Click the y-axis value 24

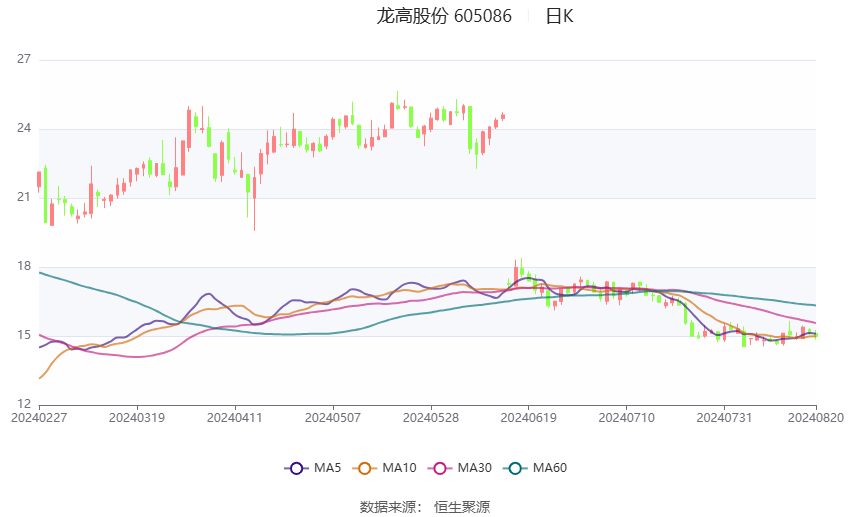pos(24,128)
